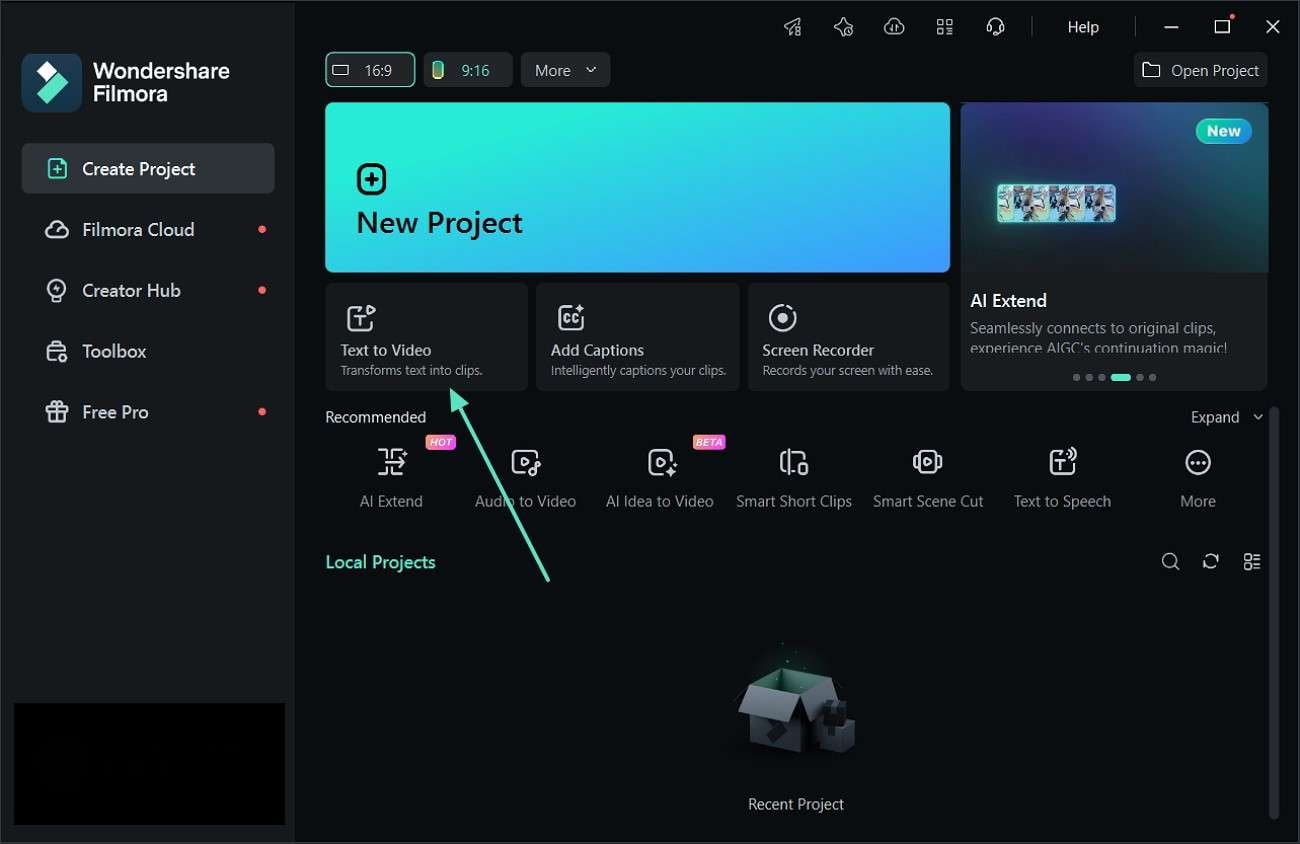Open the Add Captions tool
The image size is (1300, 844).
click(x=637, y=337)
